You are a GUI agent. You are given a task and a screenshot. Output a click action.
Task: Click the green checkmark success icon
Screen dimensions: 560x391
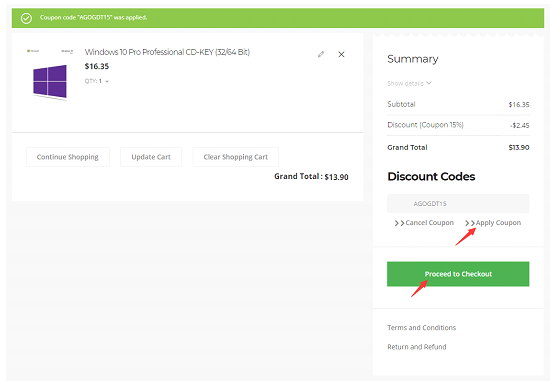coord(26,18)
